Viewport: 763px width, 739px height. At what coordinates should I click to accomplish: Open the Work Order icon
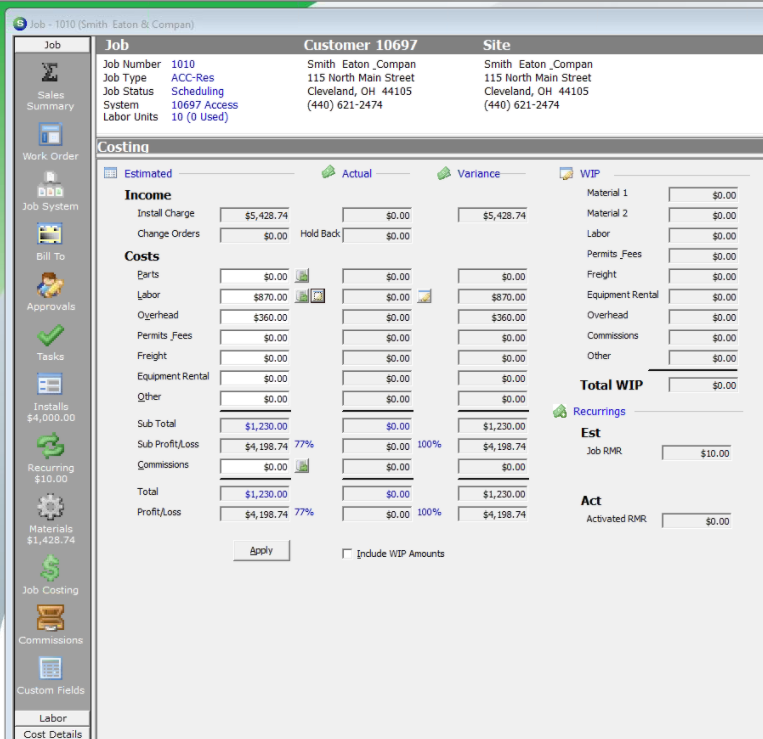tap(50, 134)
